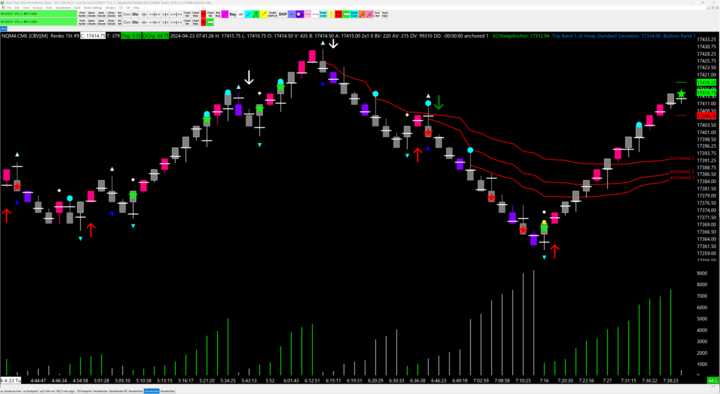Viewport: 720px width, 394px height.
Task: Select the orange line drawing tool
Action: 362,14
